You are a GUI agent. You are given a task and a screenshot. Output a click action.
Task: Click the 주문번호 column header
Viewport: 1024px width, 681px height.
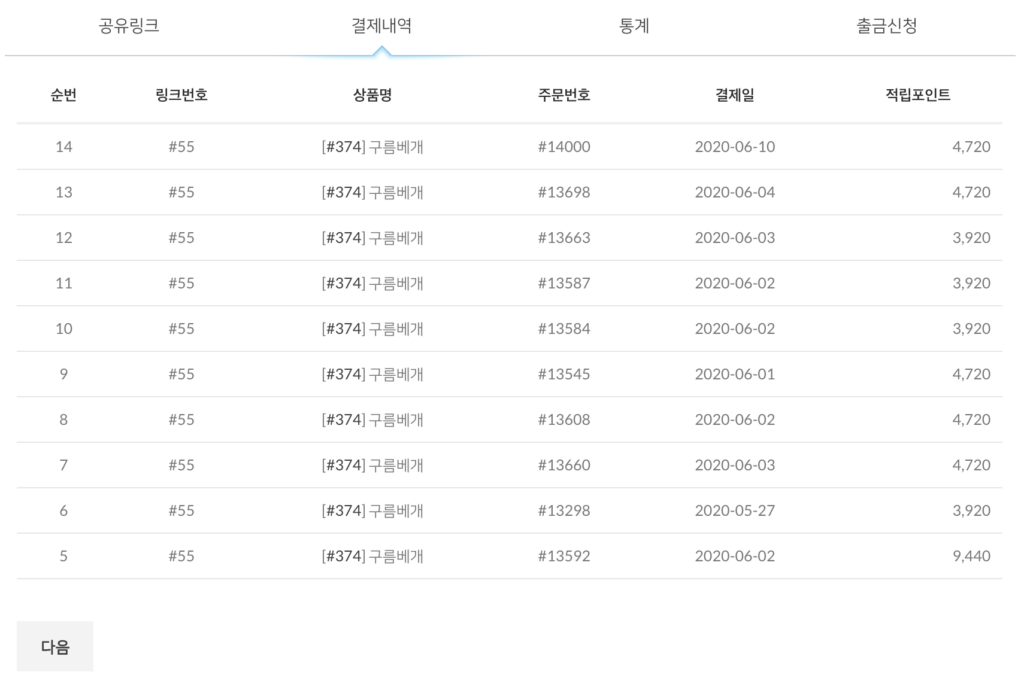point(564,95)
